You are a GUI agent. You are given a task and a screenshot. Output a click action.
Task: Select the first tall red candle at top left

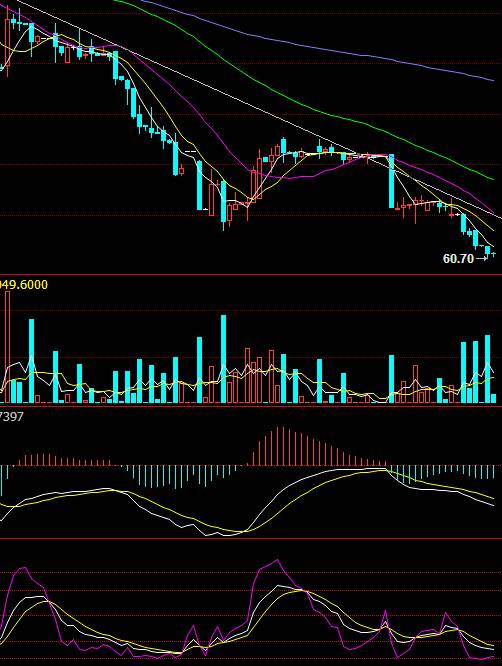[7, 42]
